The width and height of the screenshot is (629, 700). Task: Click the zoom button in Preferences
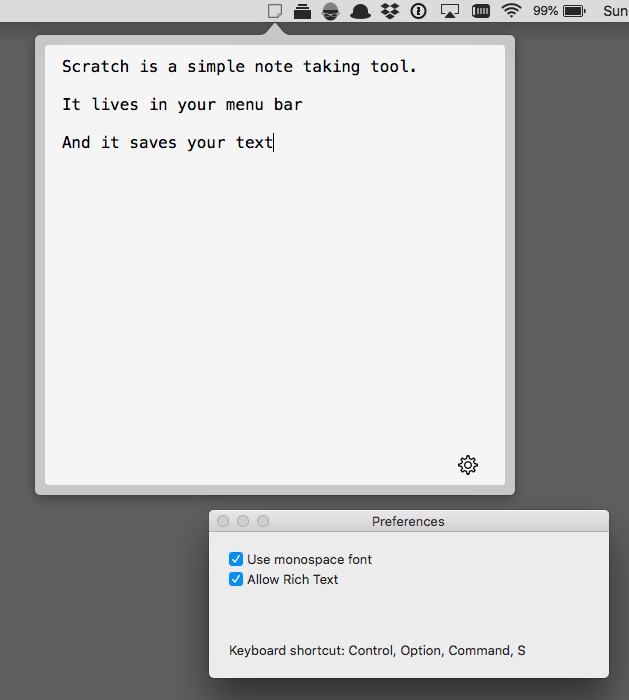coord(263,521)
